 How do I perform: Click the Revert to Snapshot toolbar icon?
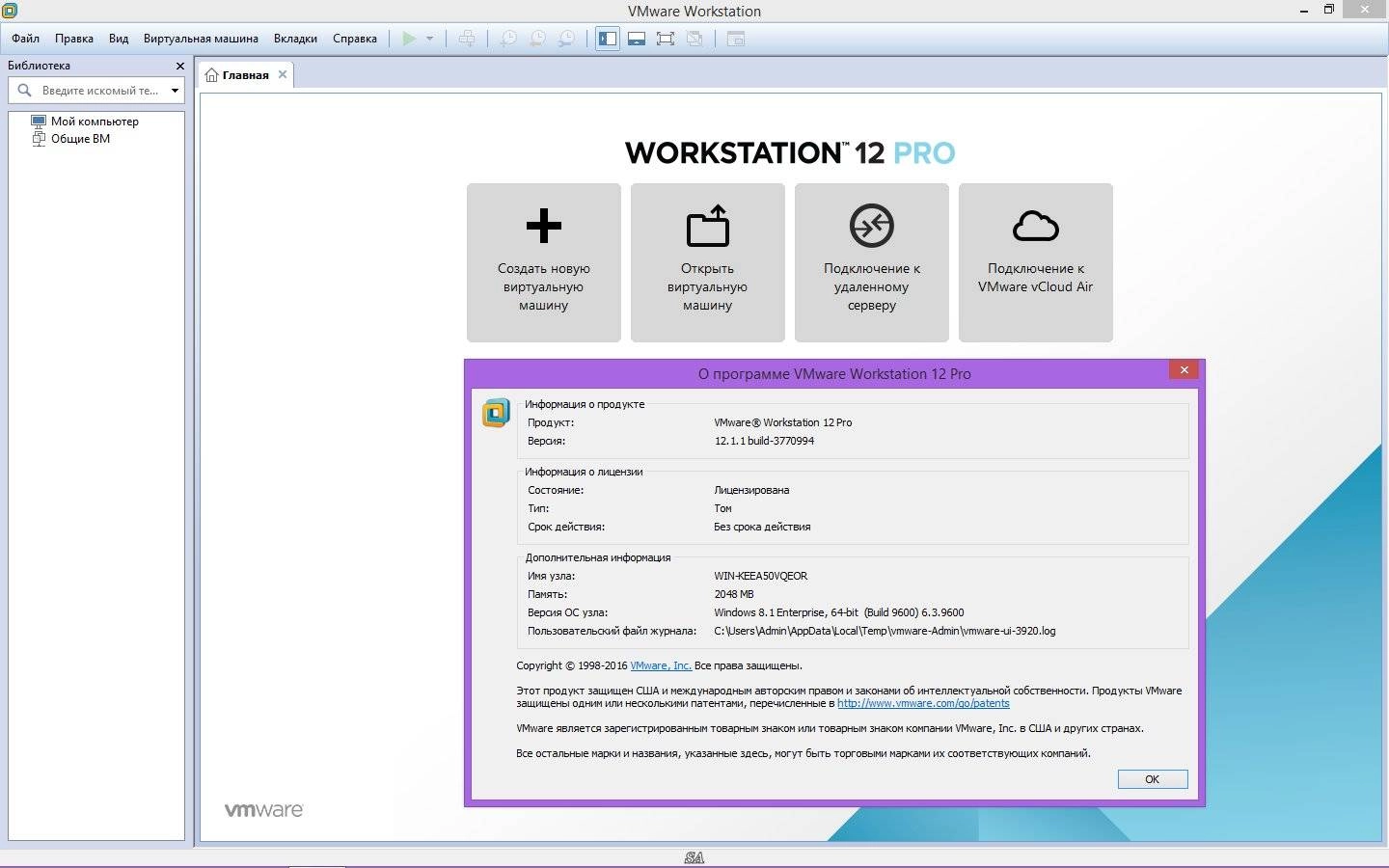537,39
